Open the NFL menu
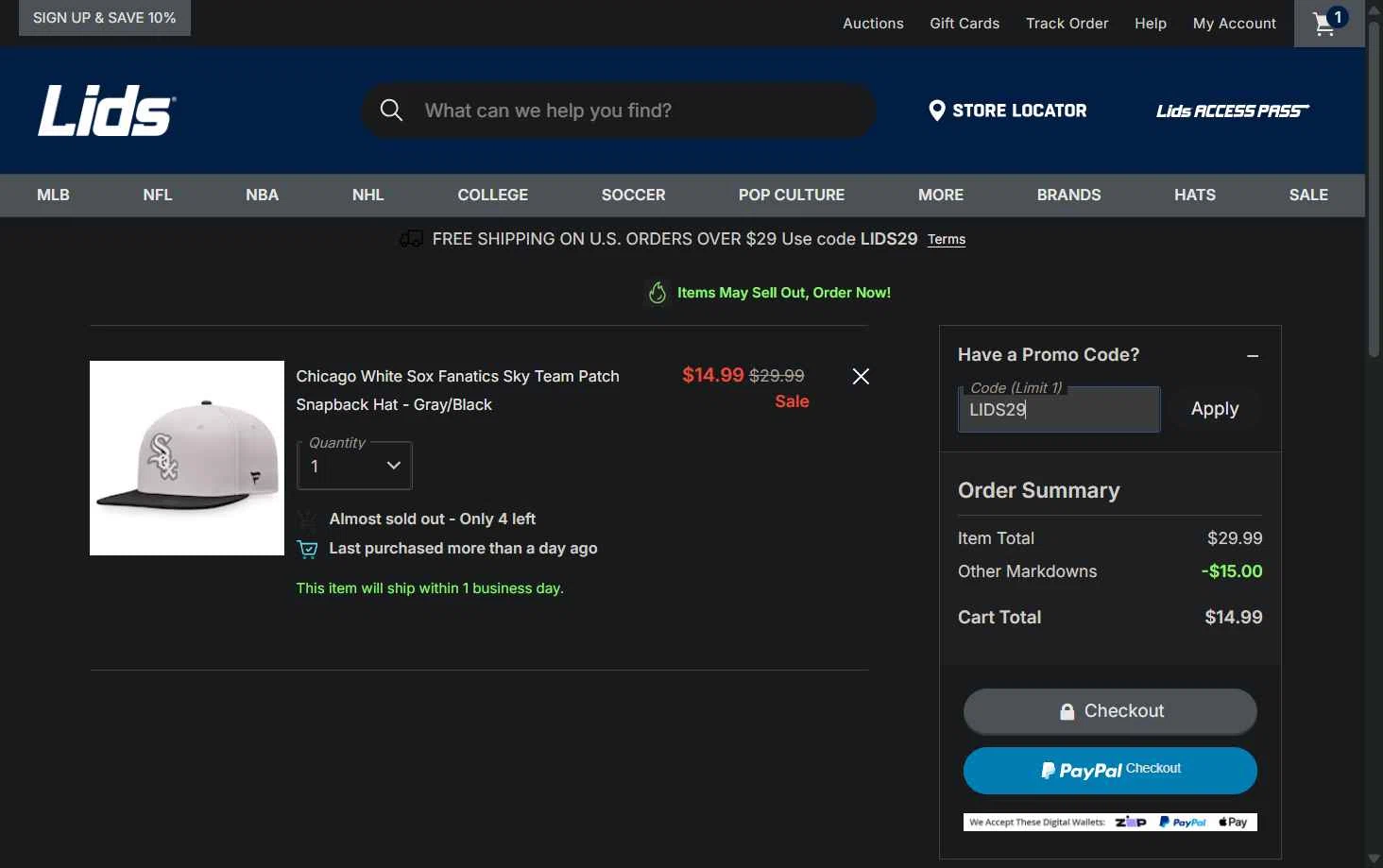1383x868 pixels. click(x=158, y=196)
